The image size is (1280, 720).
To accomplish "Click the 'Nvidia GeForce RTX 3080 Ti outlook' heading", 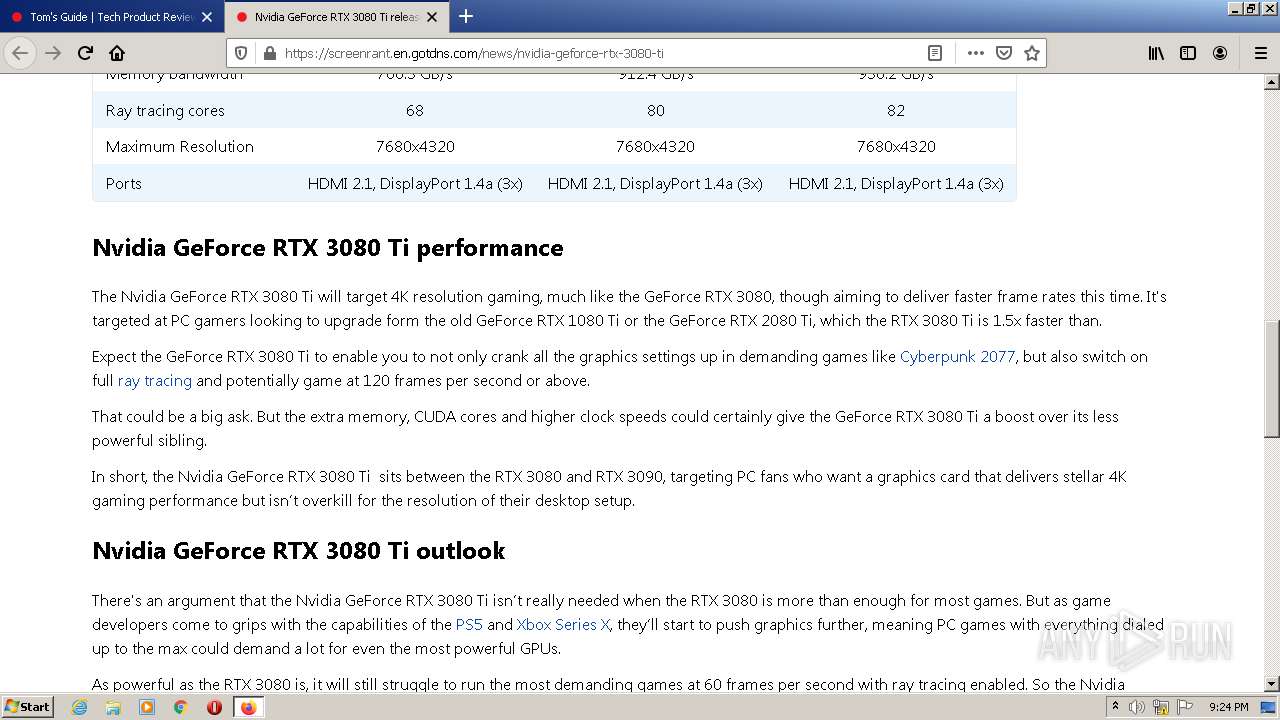I will pos(299,551).
